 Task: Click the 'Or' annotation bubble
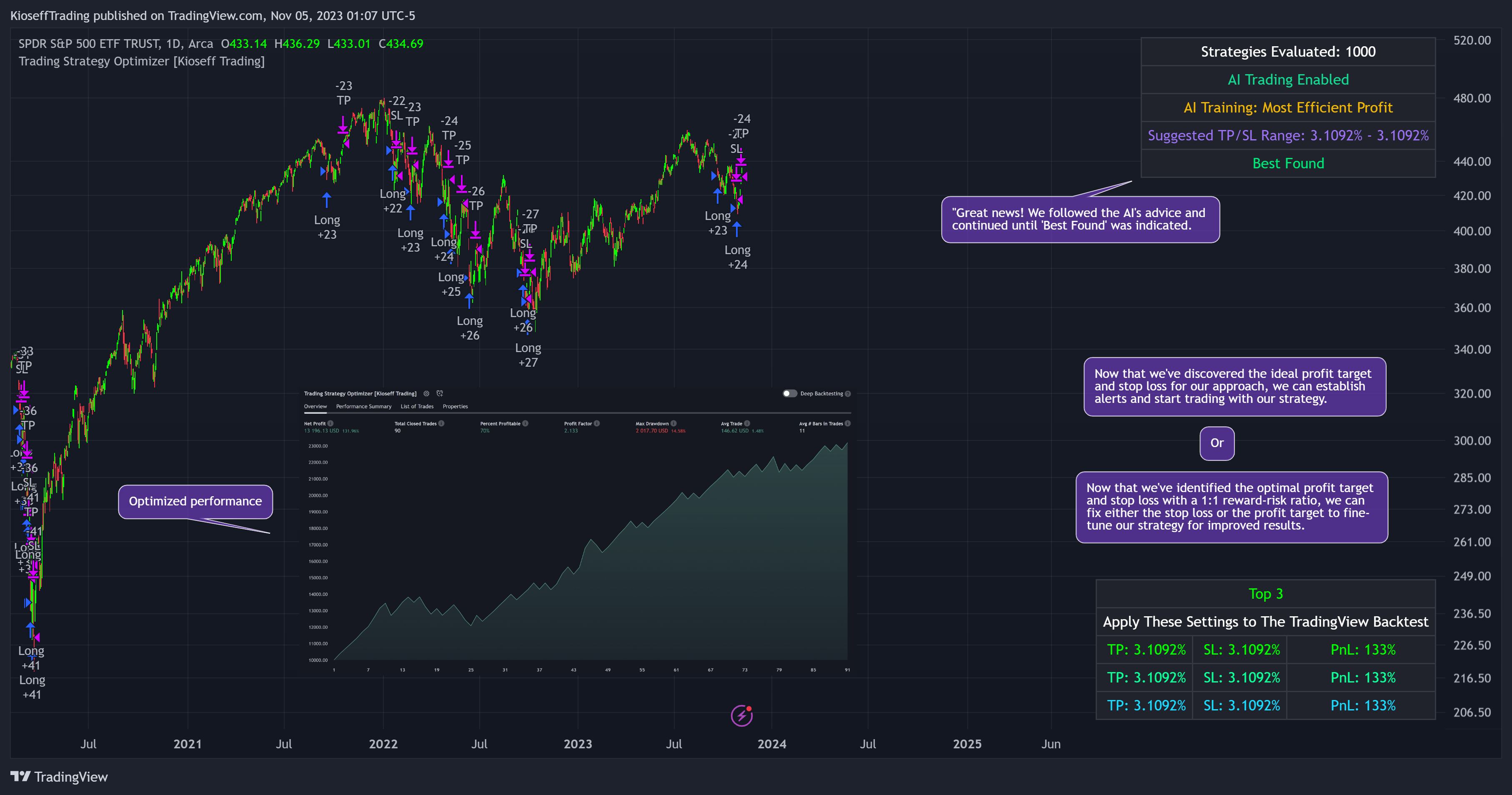pyautogui.click(x=1217, y=443)
